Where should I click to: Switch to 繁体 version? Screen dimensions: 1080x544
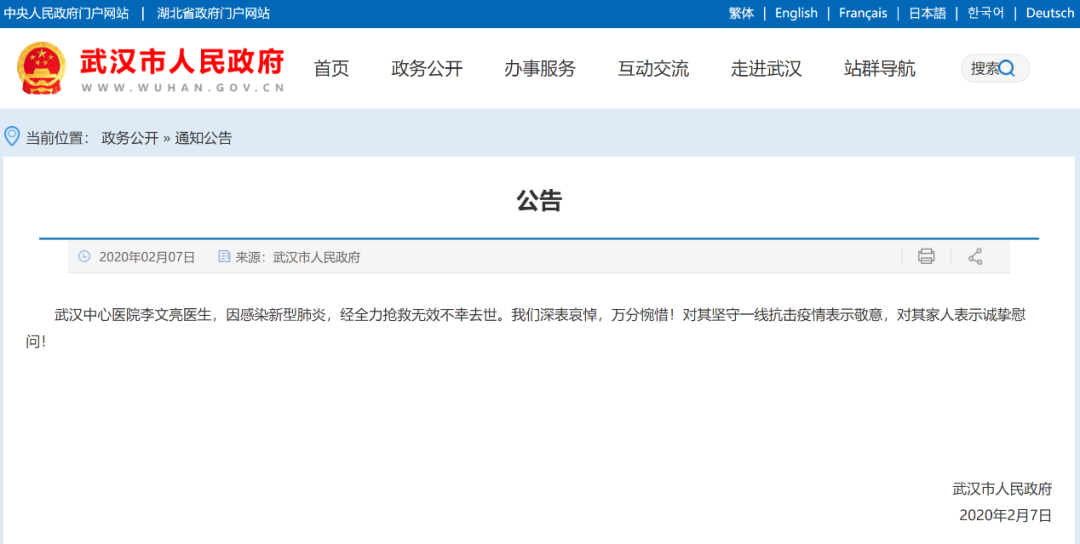coord(742,13)
